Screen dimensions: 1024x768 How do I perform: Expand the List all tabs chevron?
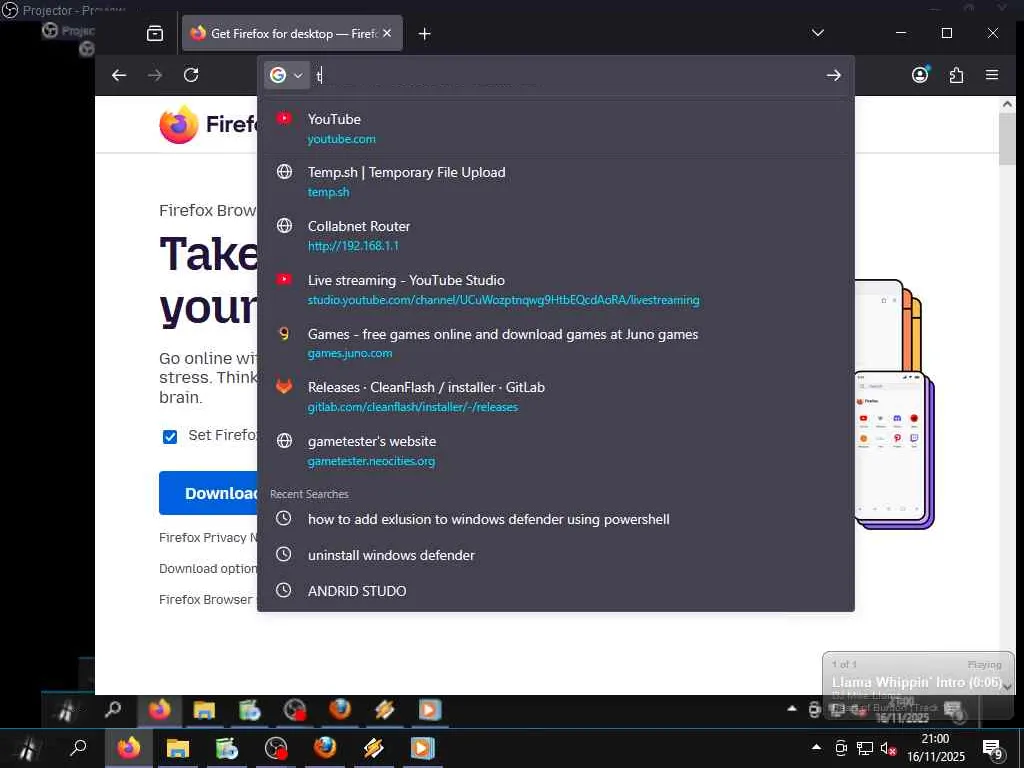tap(818, 33)
